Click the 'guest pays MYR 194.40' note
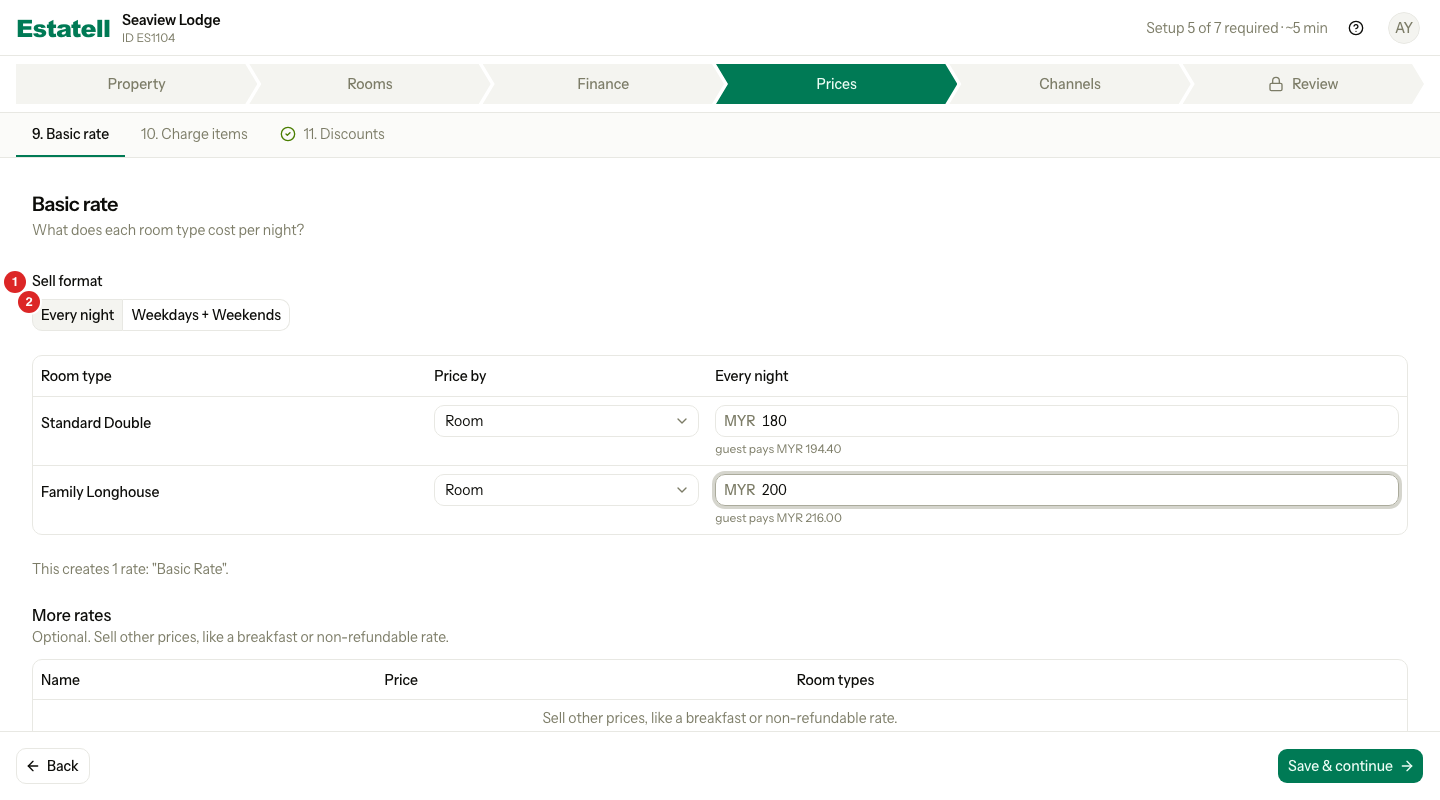 click(778, 449)
